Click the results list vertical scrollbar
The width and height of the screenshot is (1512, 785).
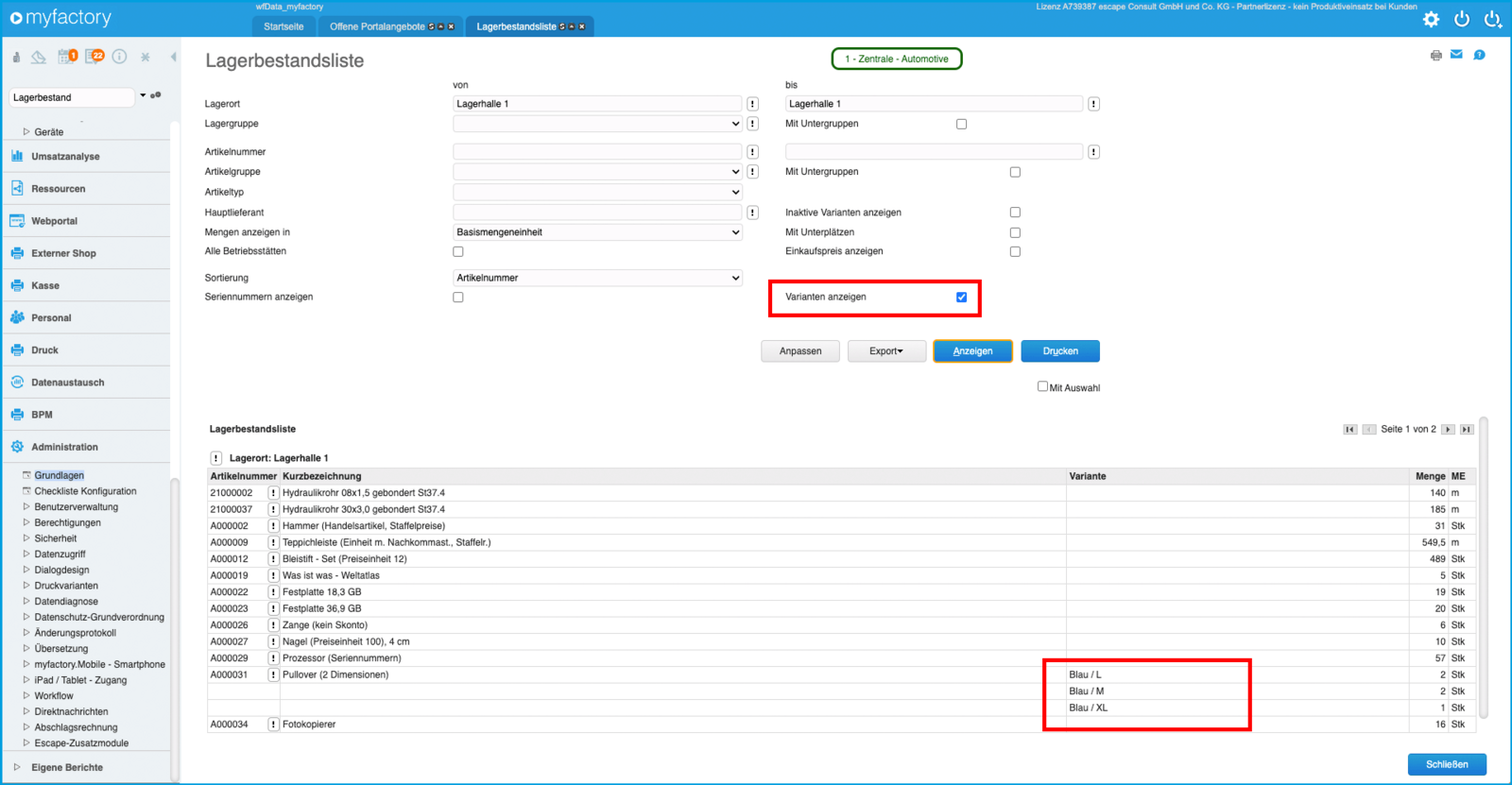[1483, 567]
